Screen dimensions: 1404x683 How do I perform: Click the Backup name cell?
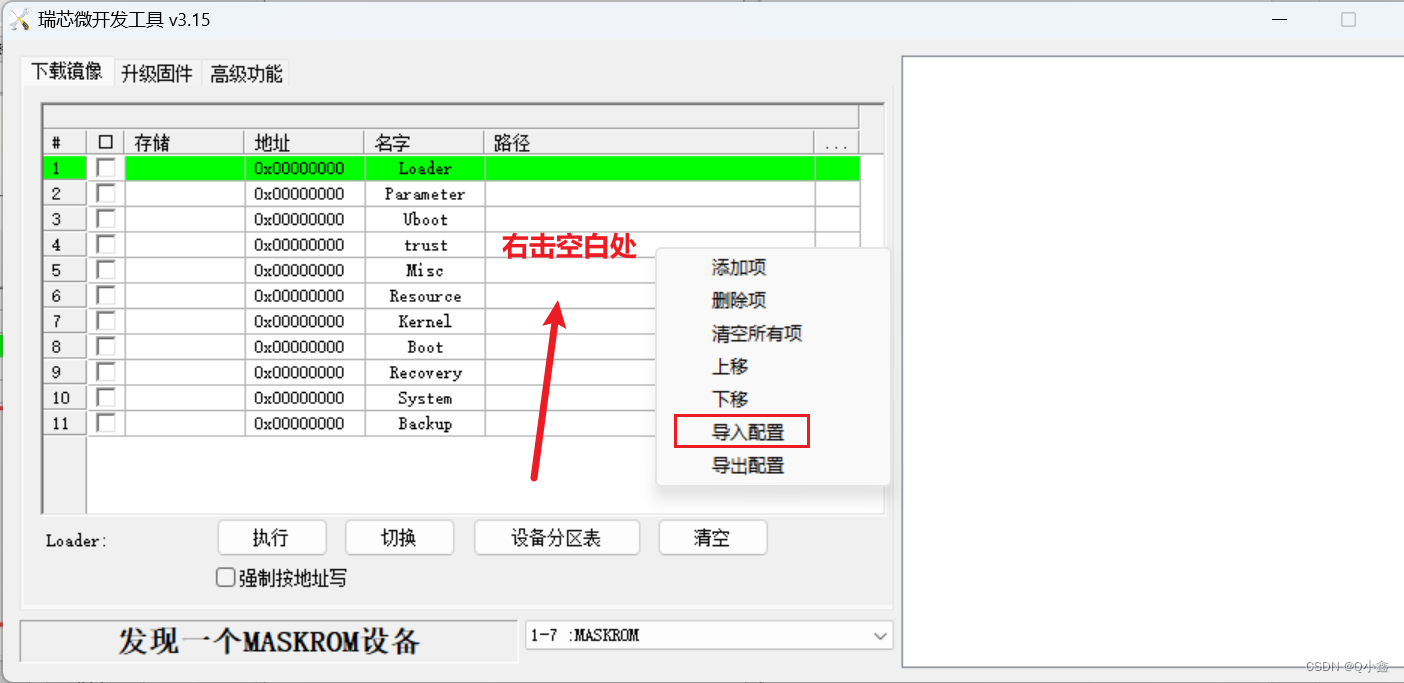coord(425,423)
